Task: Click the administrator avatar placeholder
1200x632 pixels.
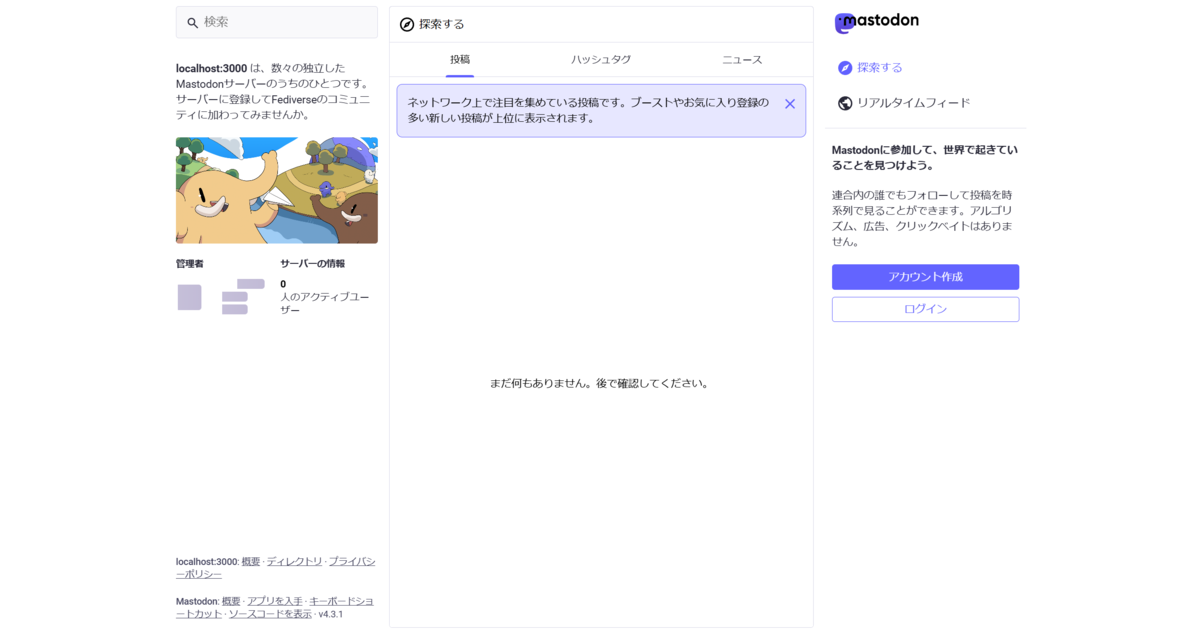Action: pos(190,297)
